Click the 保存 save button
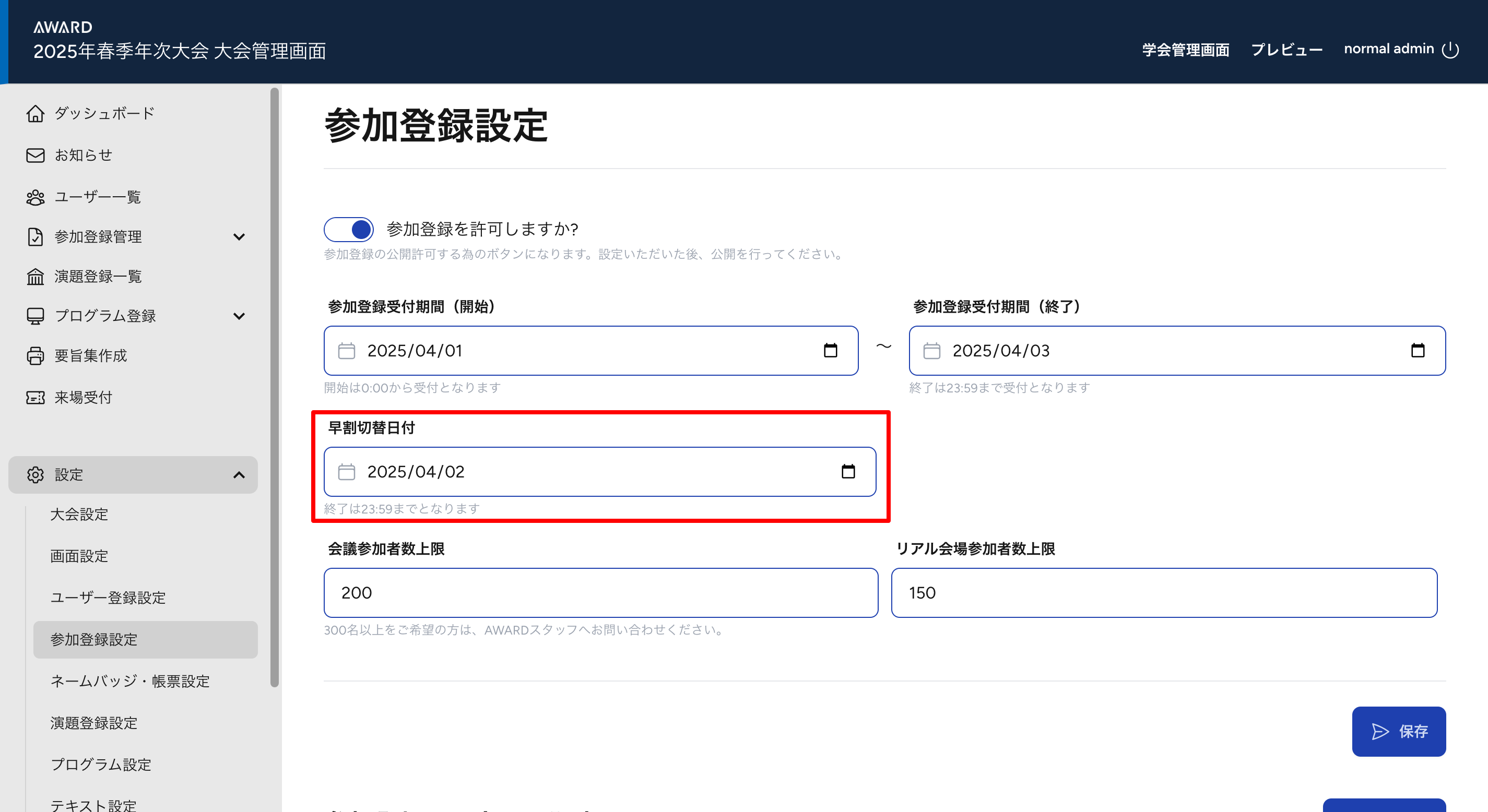 tap(1399, 731)
